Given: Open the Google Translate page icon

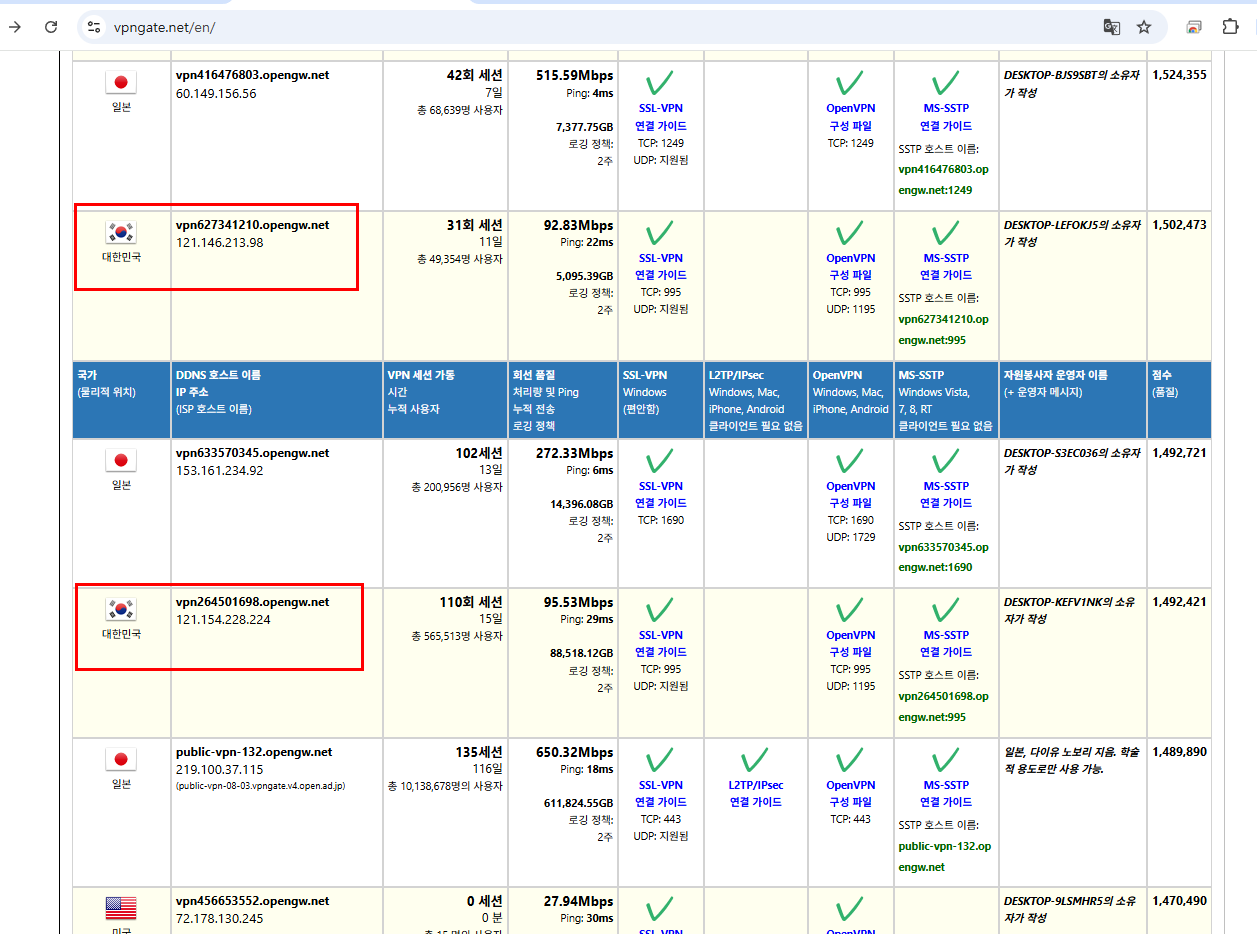Looking at the screenshot, I should click(x=1111, y=27).
